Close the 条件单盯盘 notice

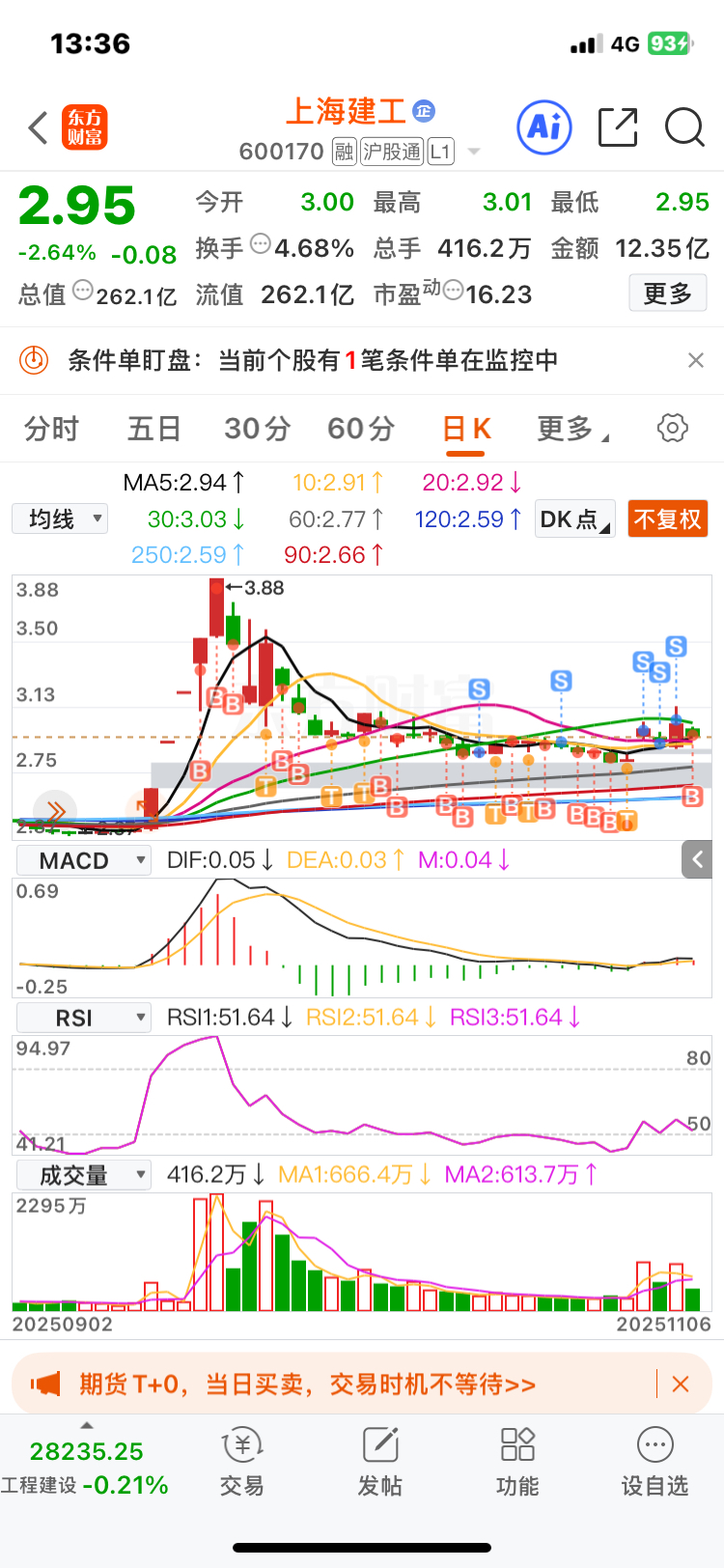[x=695, y=360]
